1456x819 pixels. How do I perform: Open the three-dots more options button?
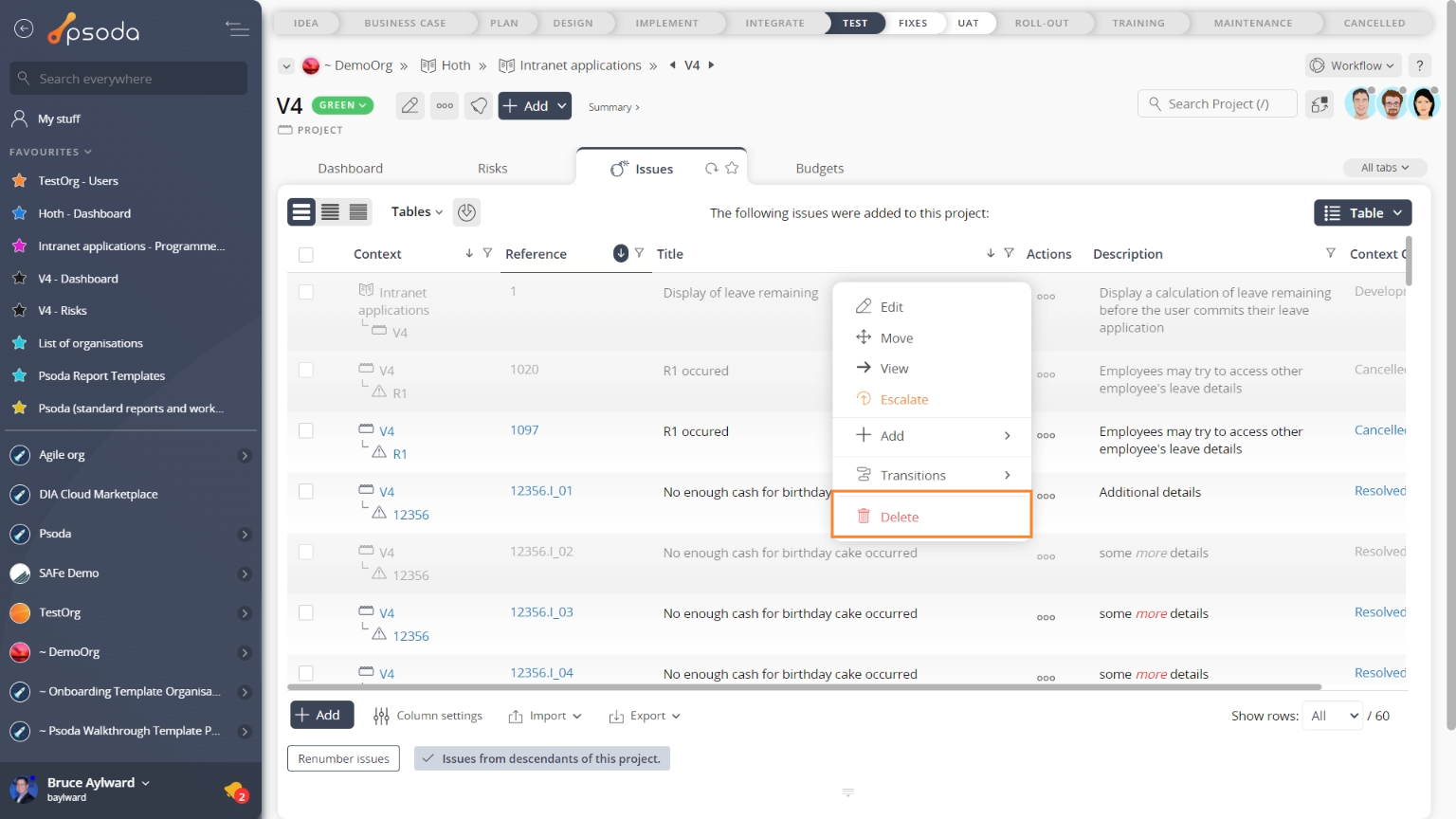tap(445, 106)
